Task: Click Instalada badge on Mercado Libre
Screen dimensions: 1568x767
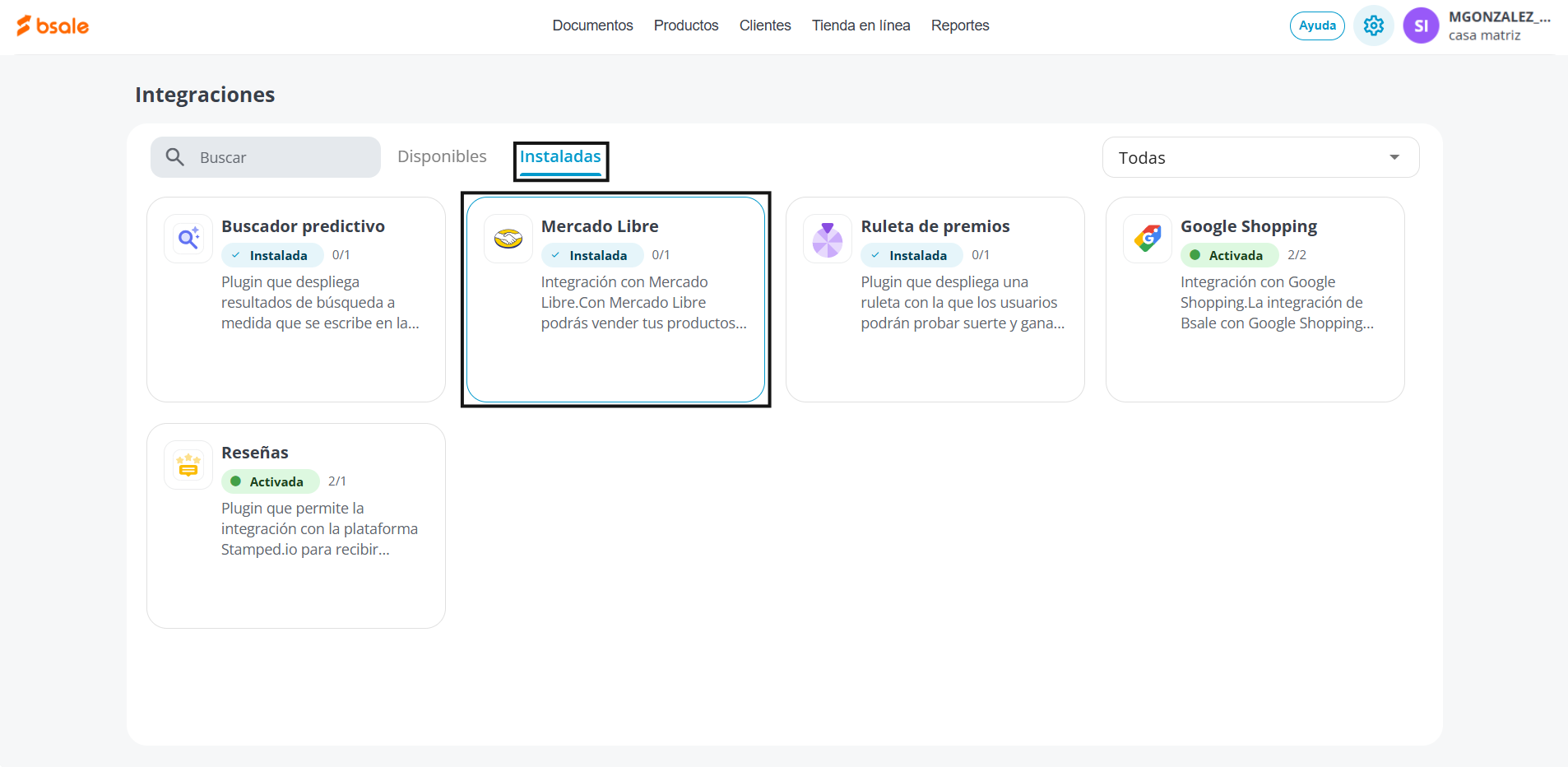Action: pos(592,255)
